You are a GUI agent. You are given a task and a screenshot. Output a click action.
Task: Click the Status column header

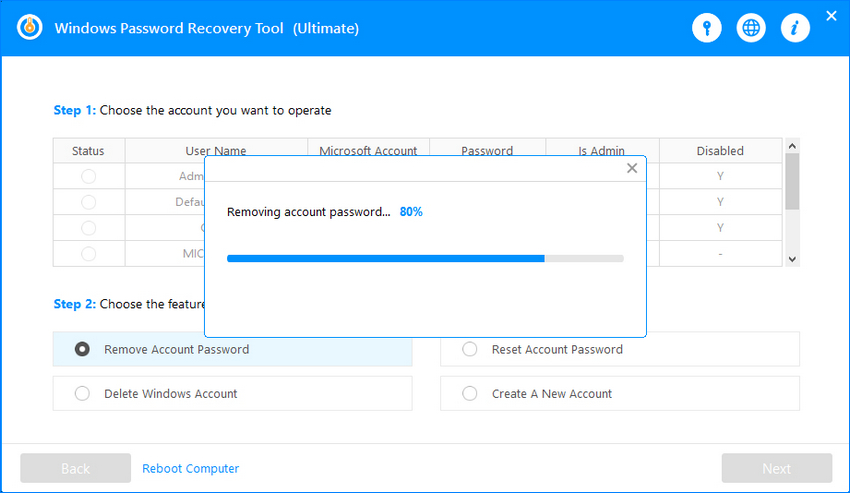(88, 151)
